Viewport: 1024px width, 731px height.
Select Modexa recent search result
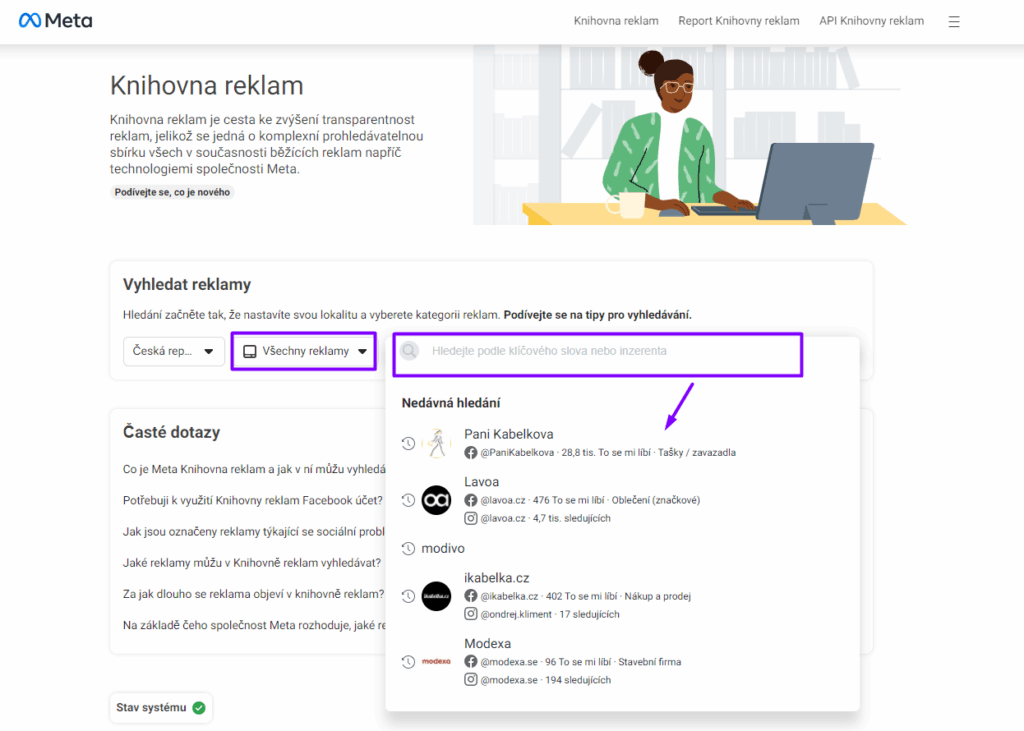point(620,661)
